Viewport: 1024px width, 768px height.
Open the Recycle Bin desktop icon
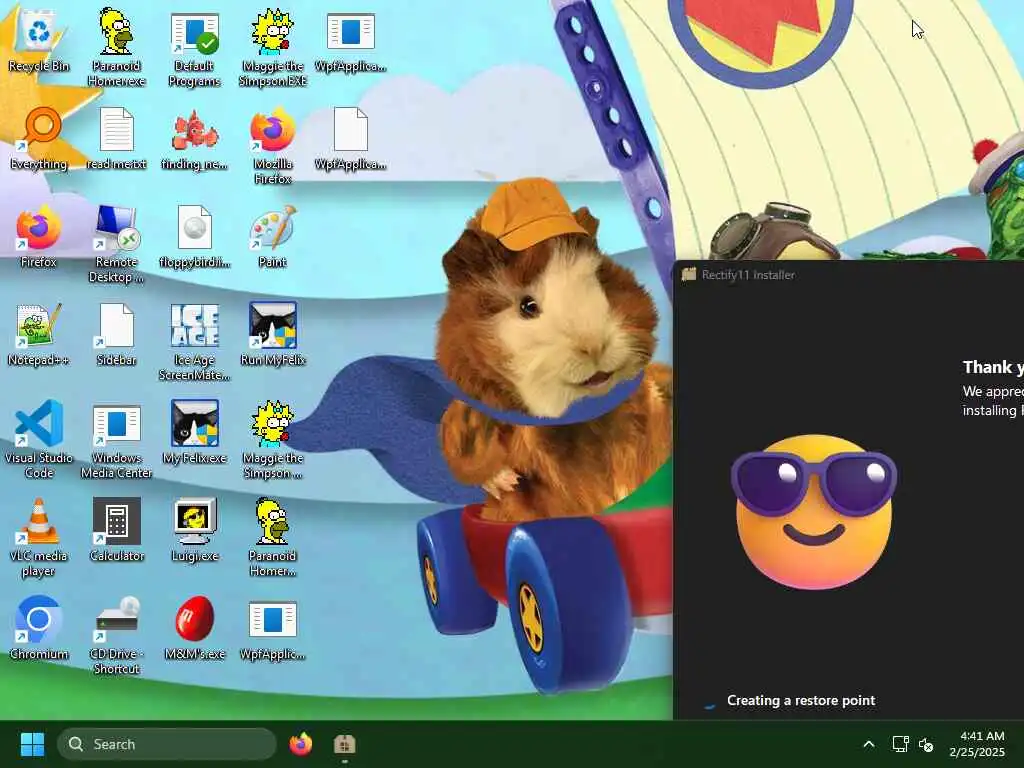tap(39, 41)
